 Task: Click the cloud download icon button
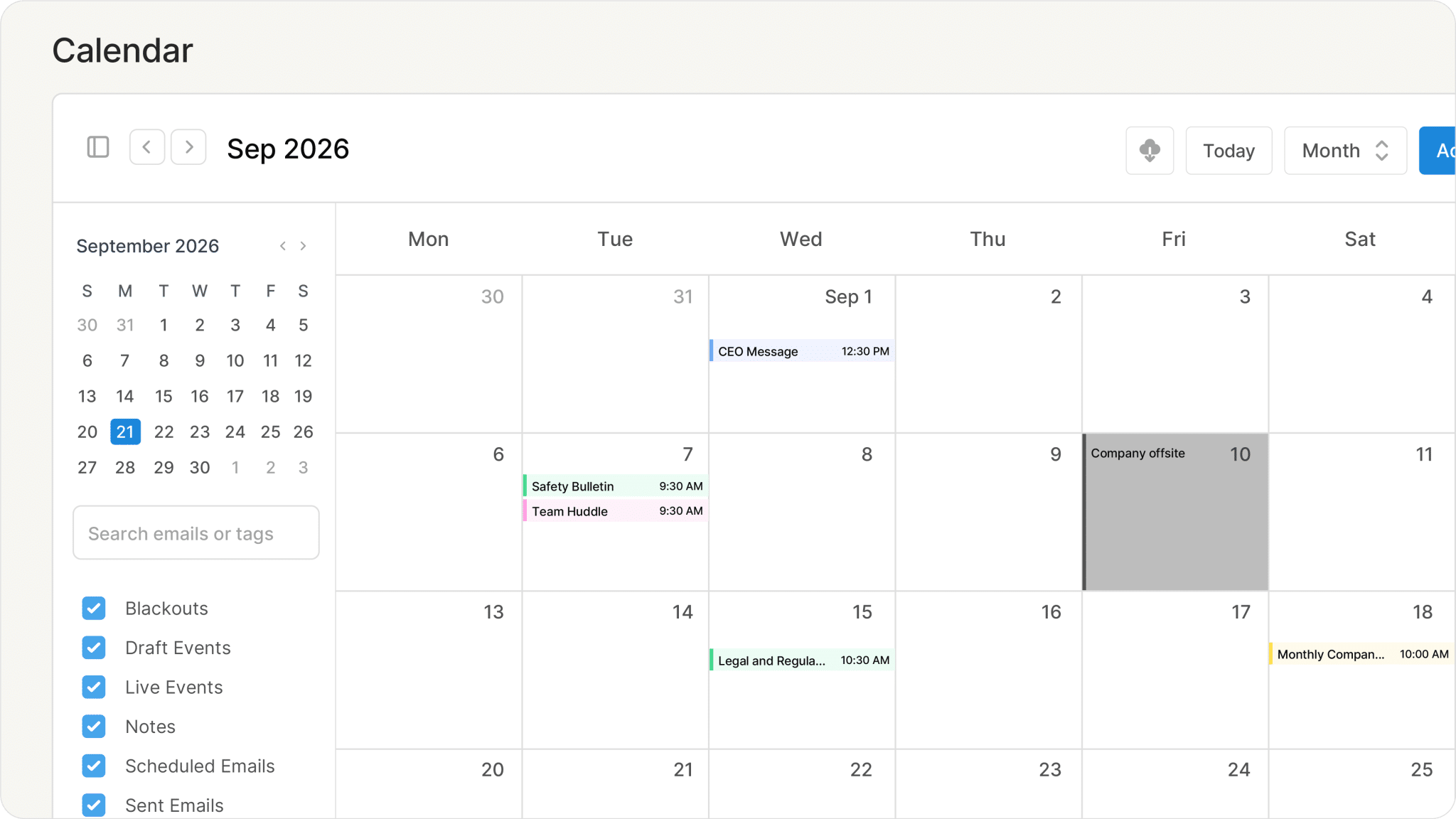click(1150, 151)
